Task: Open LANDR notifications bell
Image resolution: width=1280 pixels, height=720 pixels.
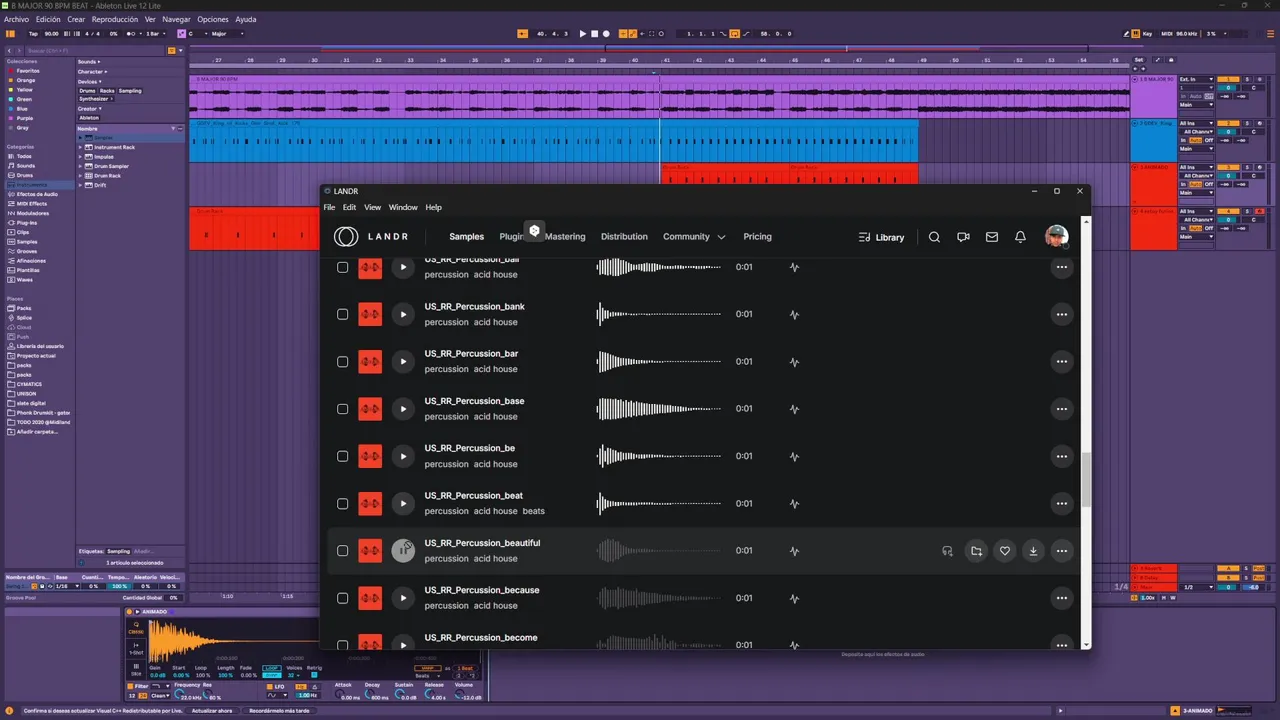Action: [x=1020, y=237]
